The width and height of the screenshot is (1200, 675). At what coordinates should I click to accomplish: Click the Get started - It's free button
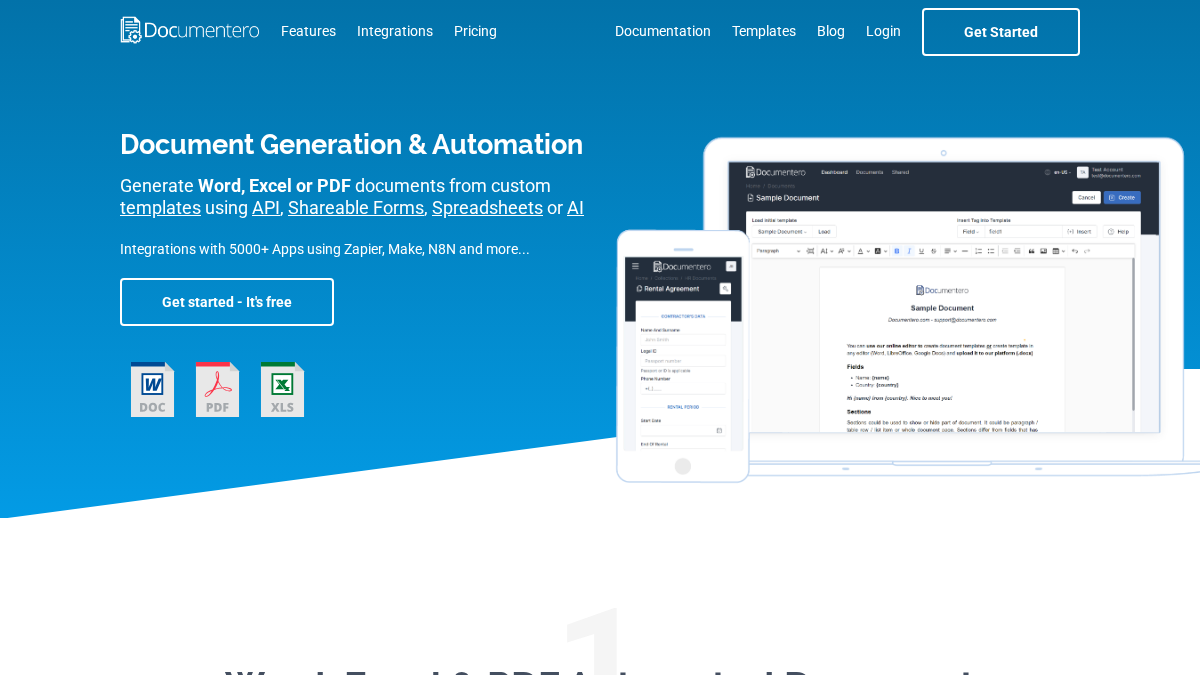pyautogui.click(x=227, y=302)
